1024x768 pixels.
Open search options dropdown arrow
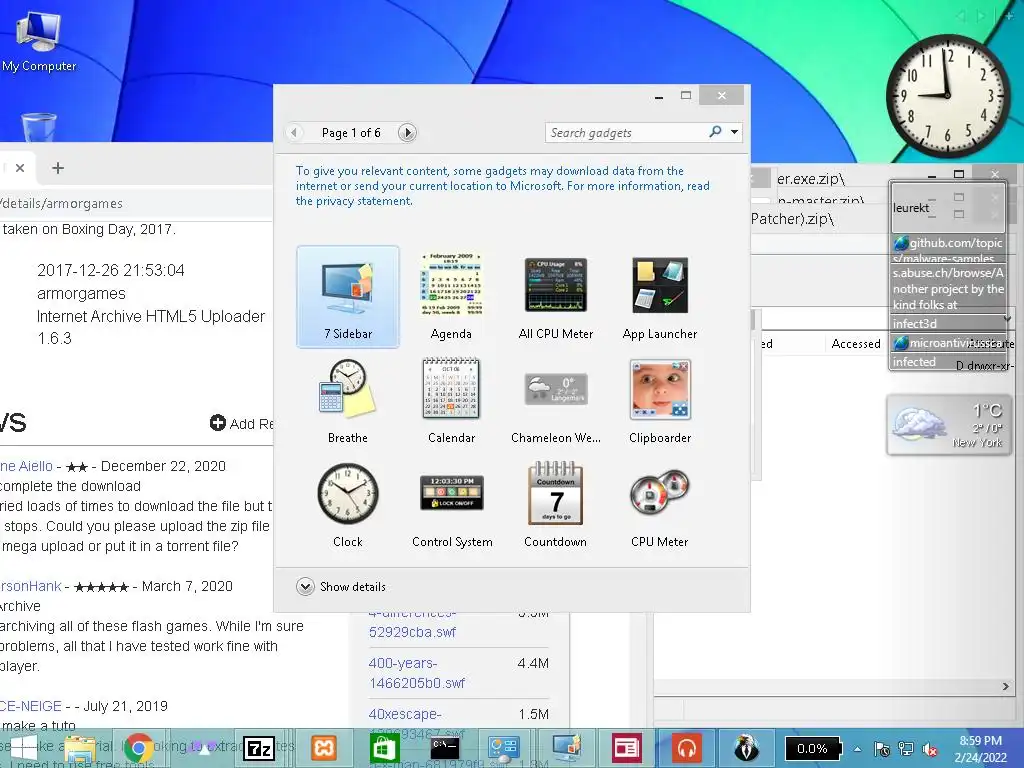click(735, 132)
